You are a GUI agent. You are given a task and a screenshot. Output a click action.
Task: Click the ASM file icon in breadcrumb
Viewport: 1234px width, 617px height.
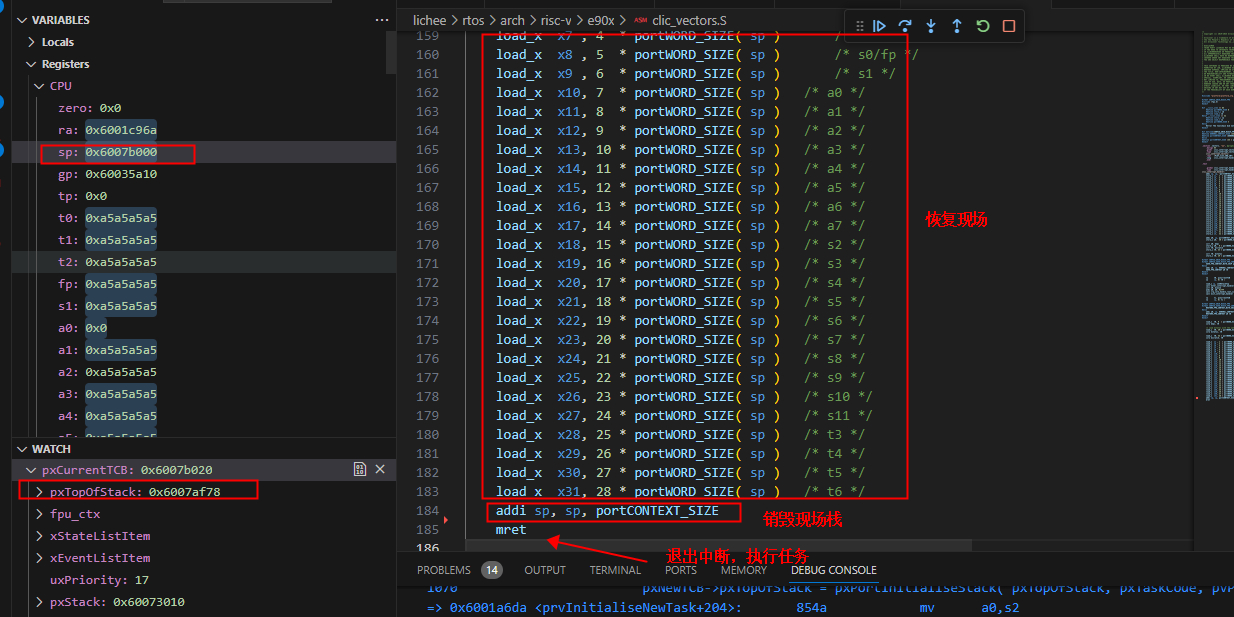pyautogui.click(x=640, y=20)
